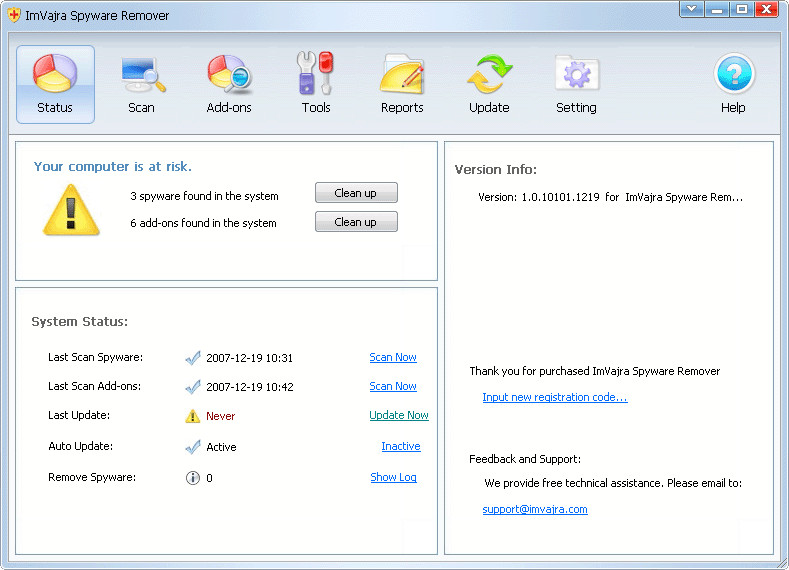This screenshot has width=789, height=570.
Task: Click the 'Last Scan Add-ons:' label
Action: [x=95, y=386]
